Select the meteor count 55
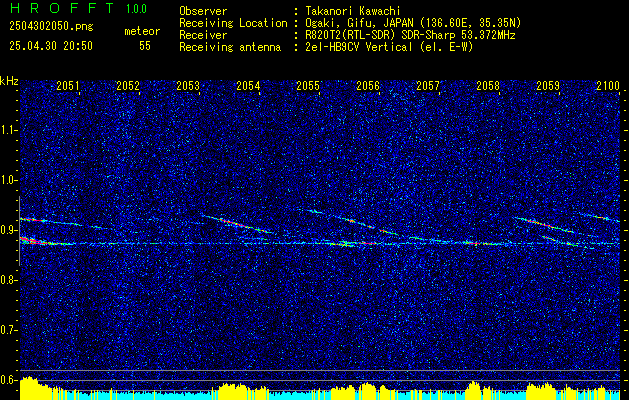 [x=145, y=46]
